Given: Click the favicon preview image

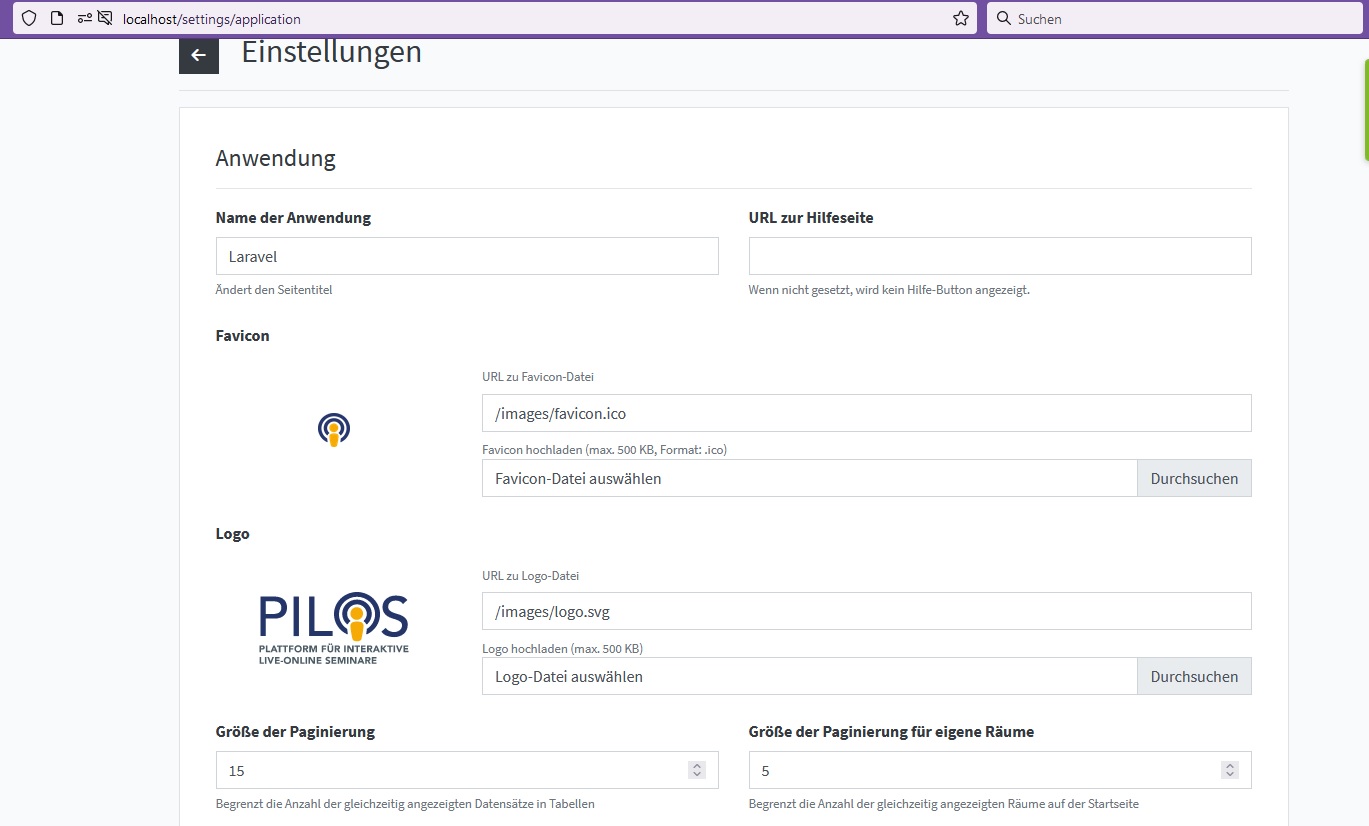Looking at the screenshot, I should (334, 429).
